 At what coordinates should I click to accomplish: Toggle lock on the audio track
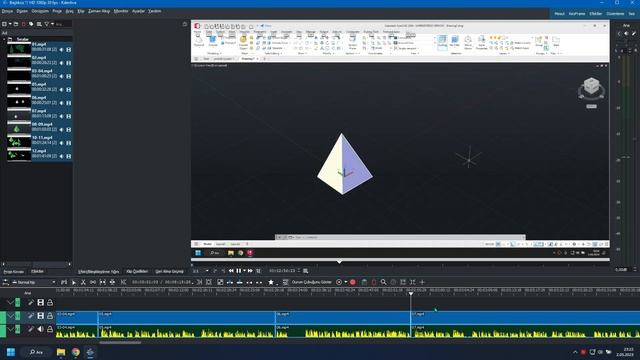pyautogui.click(x=50, y=329)
